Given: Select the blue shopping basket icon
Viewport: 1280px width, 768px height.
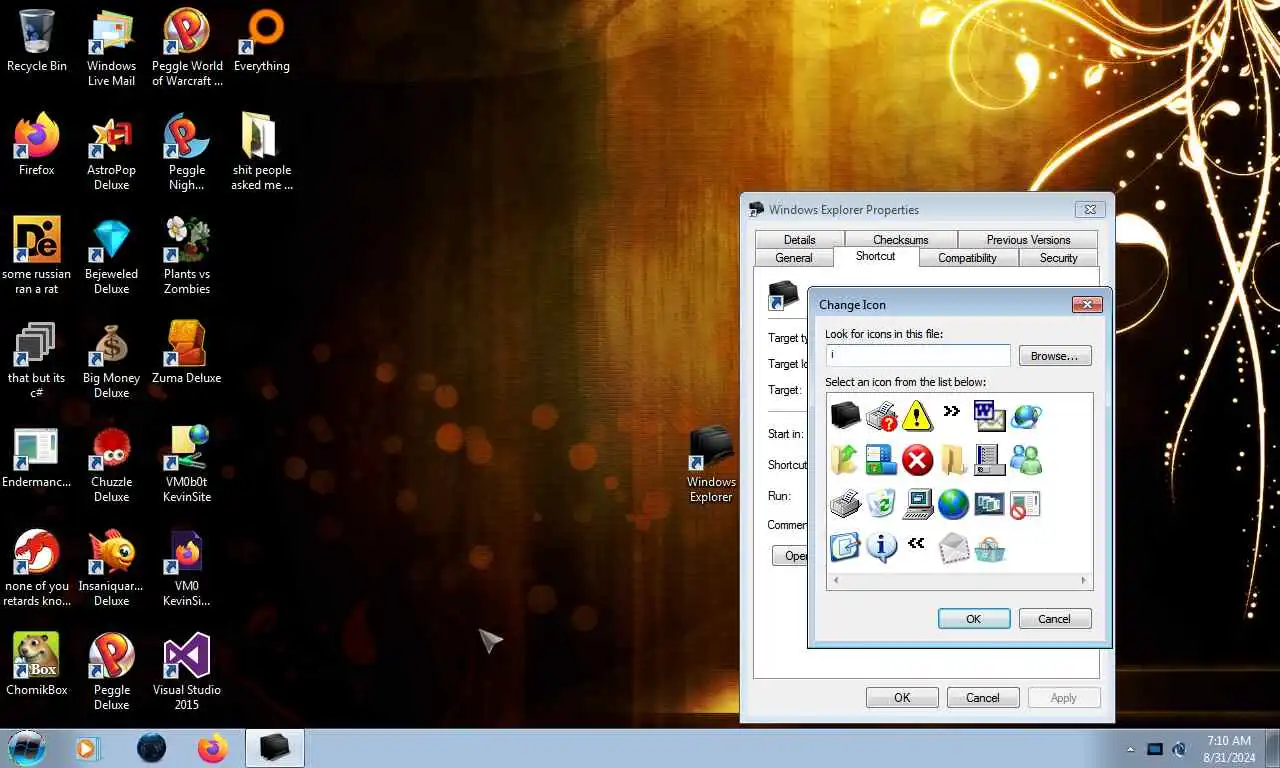Looking at the screenshot, I should 989,549.
